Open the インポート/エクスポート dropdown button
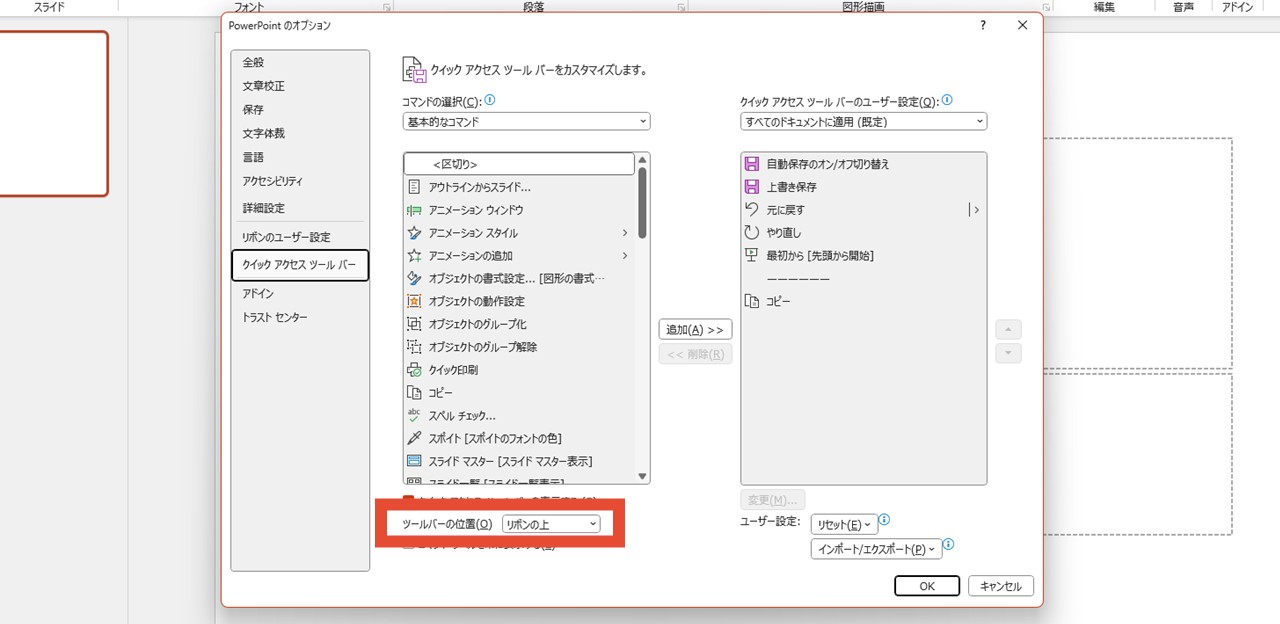This screenshot has width=1280, height=624. [876, 549]
